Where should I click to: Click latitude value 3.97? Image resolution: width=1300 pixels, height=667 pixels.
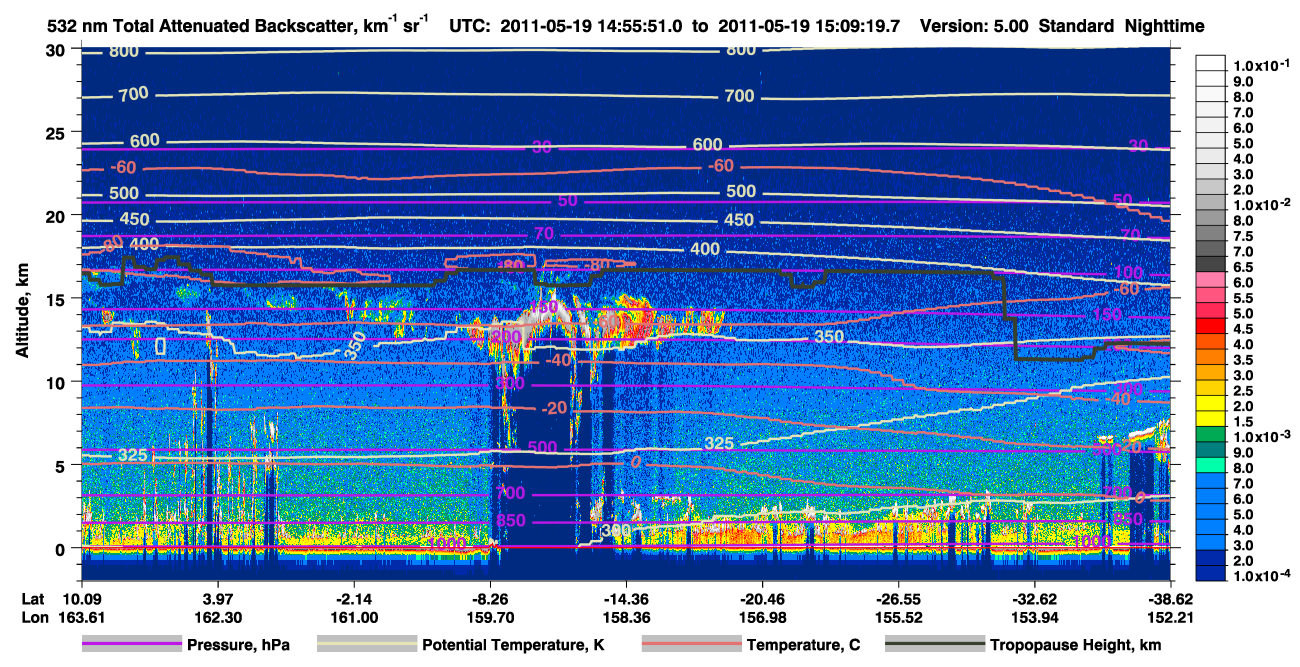218,600
